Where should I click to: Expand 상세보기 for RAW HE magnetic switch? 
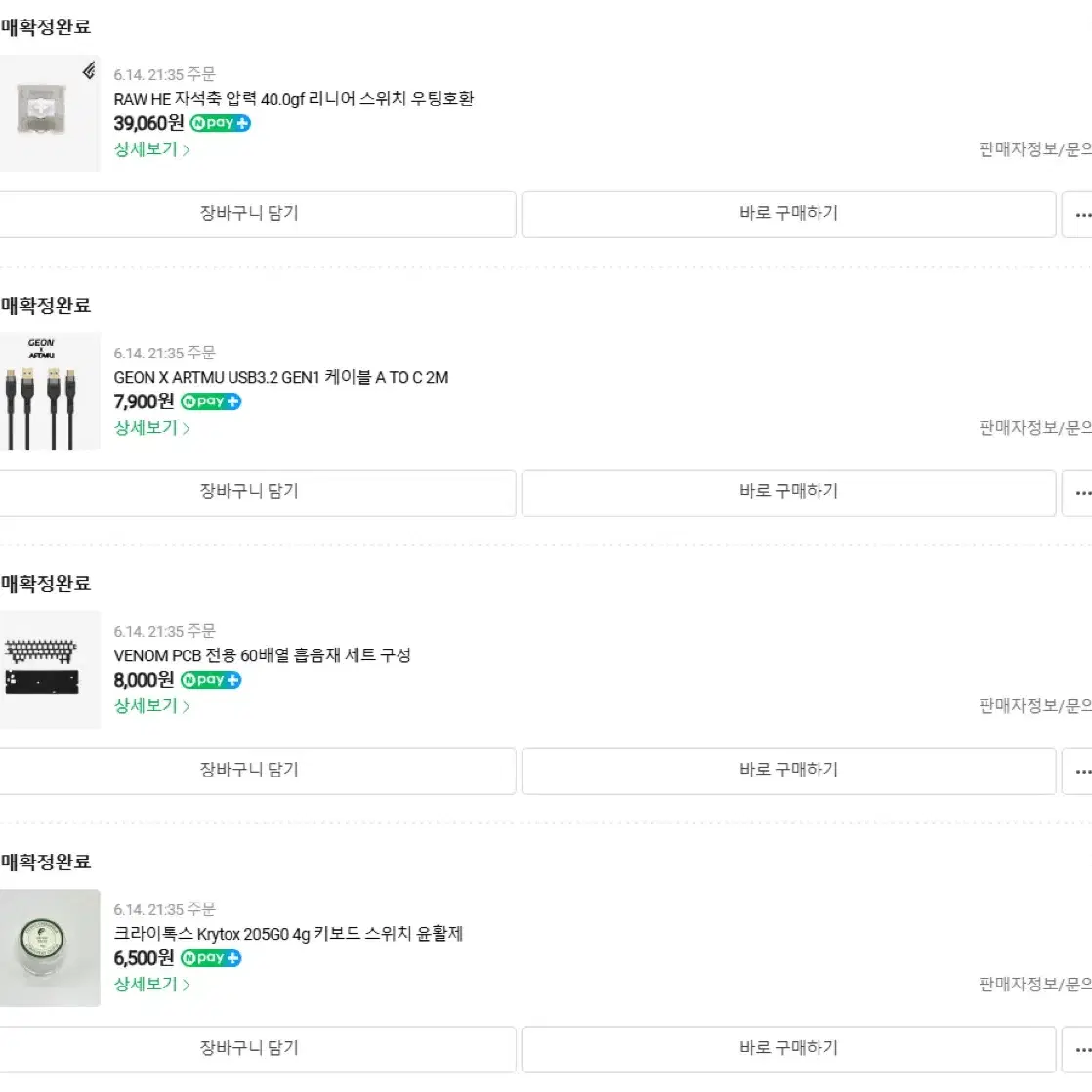point(151,149)
